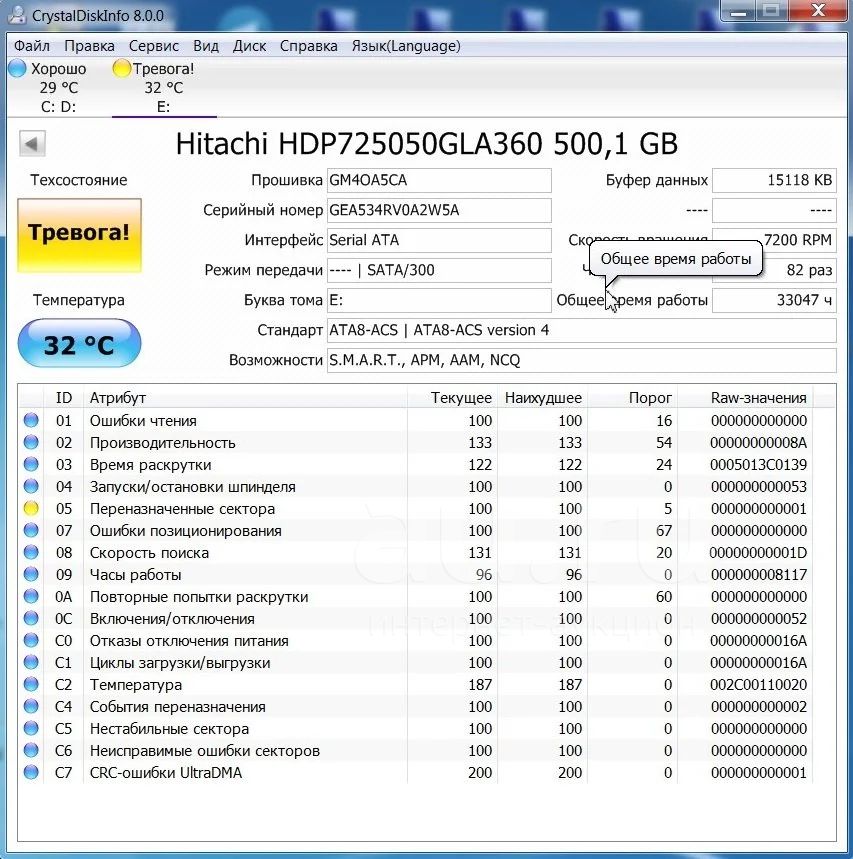Click status icon for Повторные попытки раскрутки

31,596
